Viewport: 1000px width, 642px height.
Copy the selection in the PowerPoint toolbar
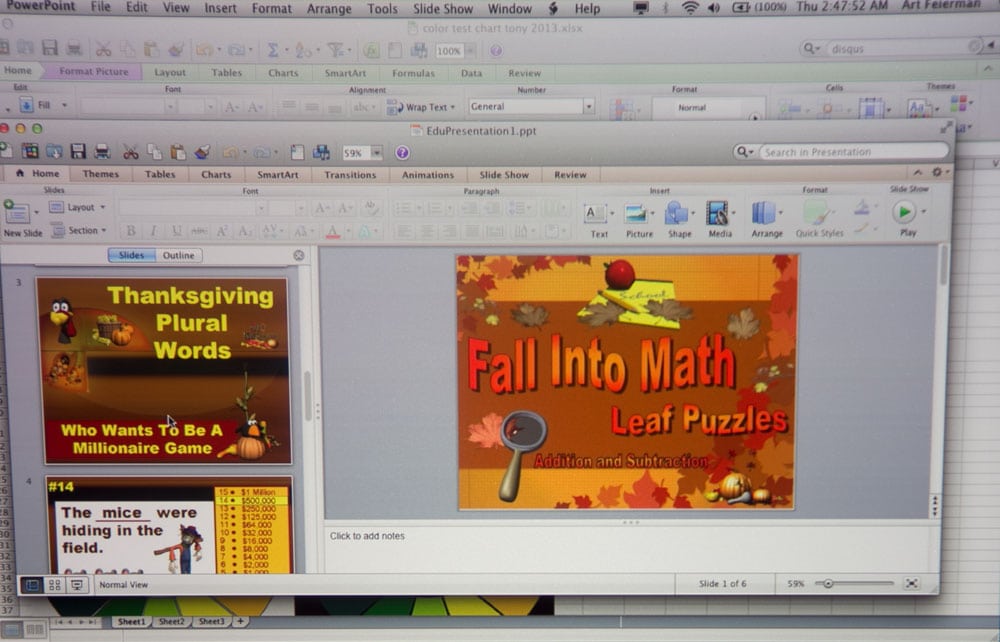pyautogui.click(x=154, y=152)
